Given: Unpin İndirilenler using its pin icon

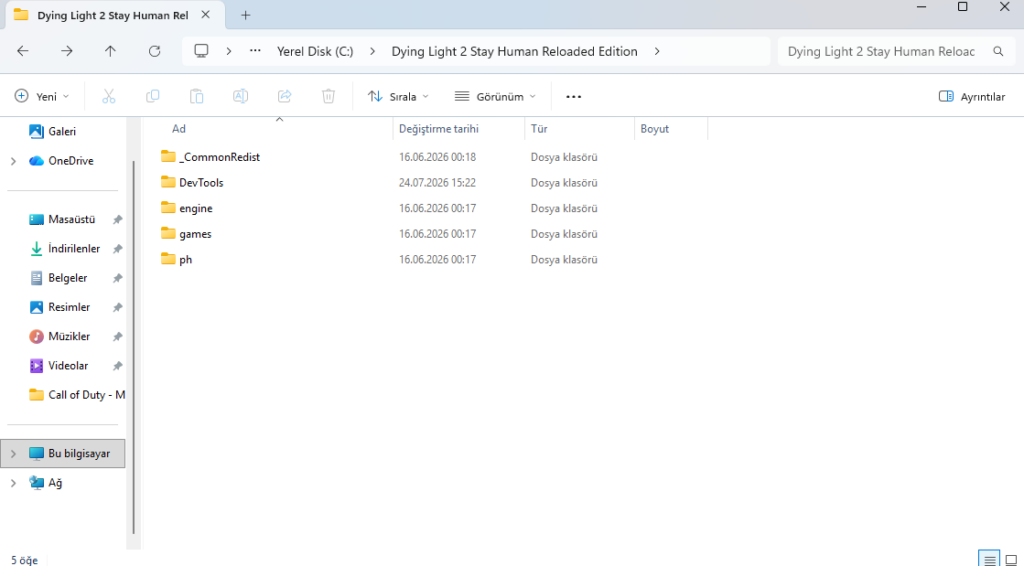Looking at the screenshot, I should tap(118, 249).
